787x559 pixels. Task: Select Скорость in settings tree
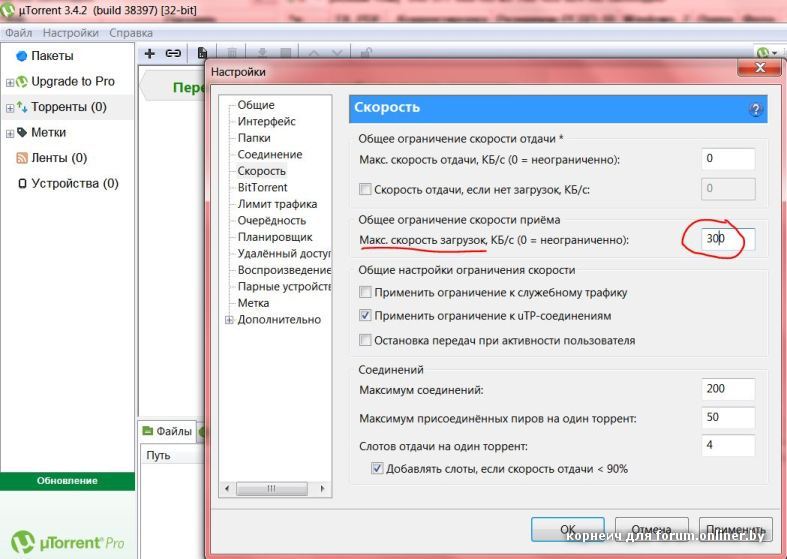(x=261, y=171)
